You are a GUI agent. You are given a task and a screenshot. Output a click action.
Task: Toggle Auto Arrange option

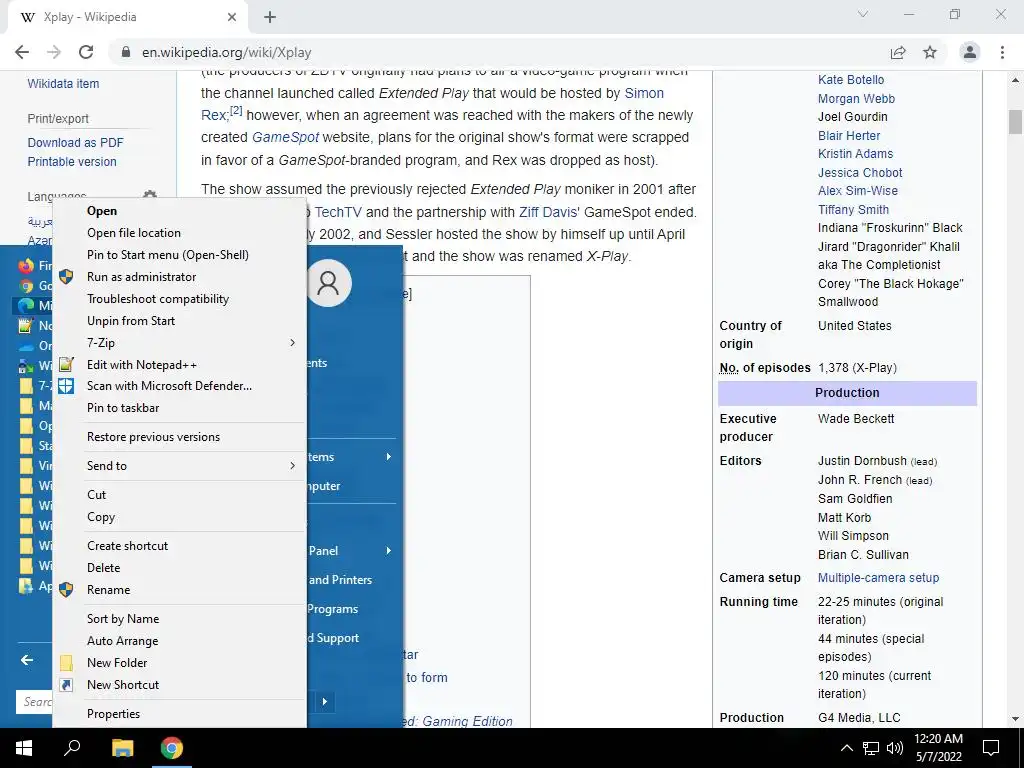180,641
